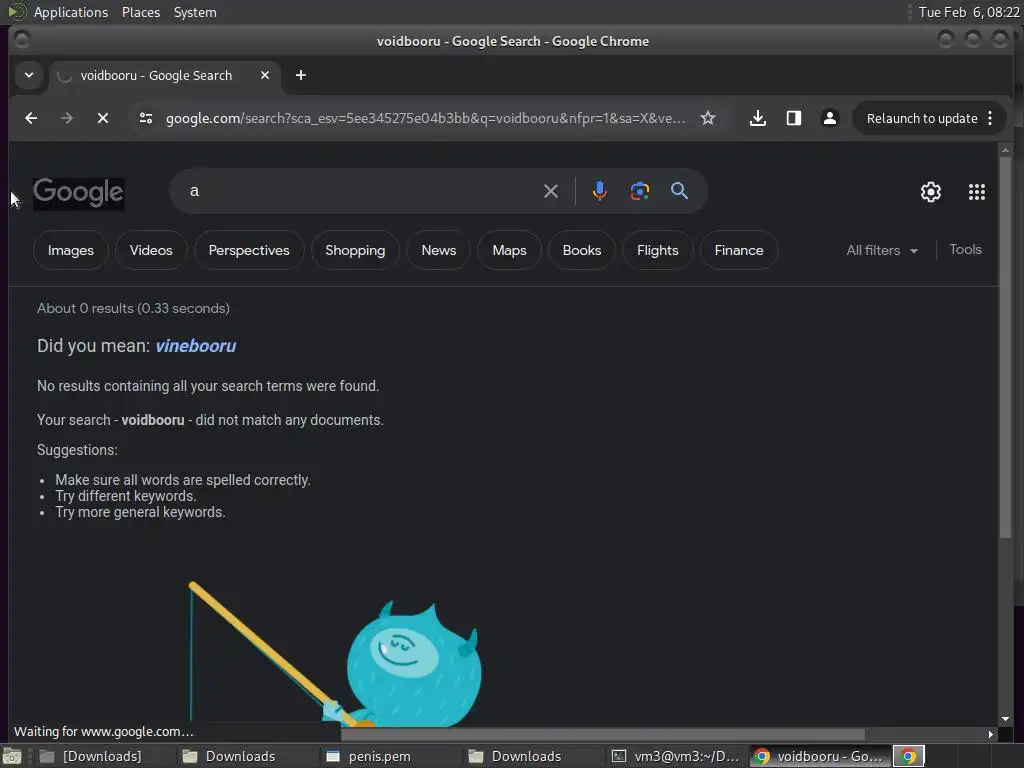Click the address bar URL
The height and width of the screenshot is (768, 1024).
tap(425, 118)
